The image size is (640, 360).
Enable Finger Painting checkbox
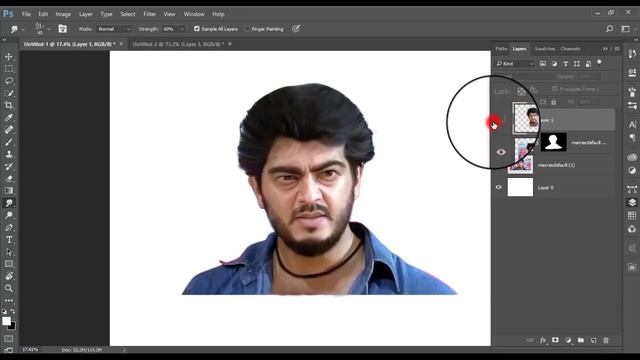(247, 29)
